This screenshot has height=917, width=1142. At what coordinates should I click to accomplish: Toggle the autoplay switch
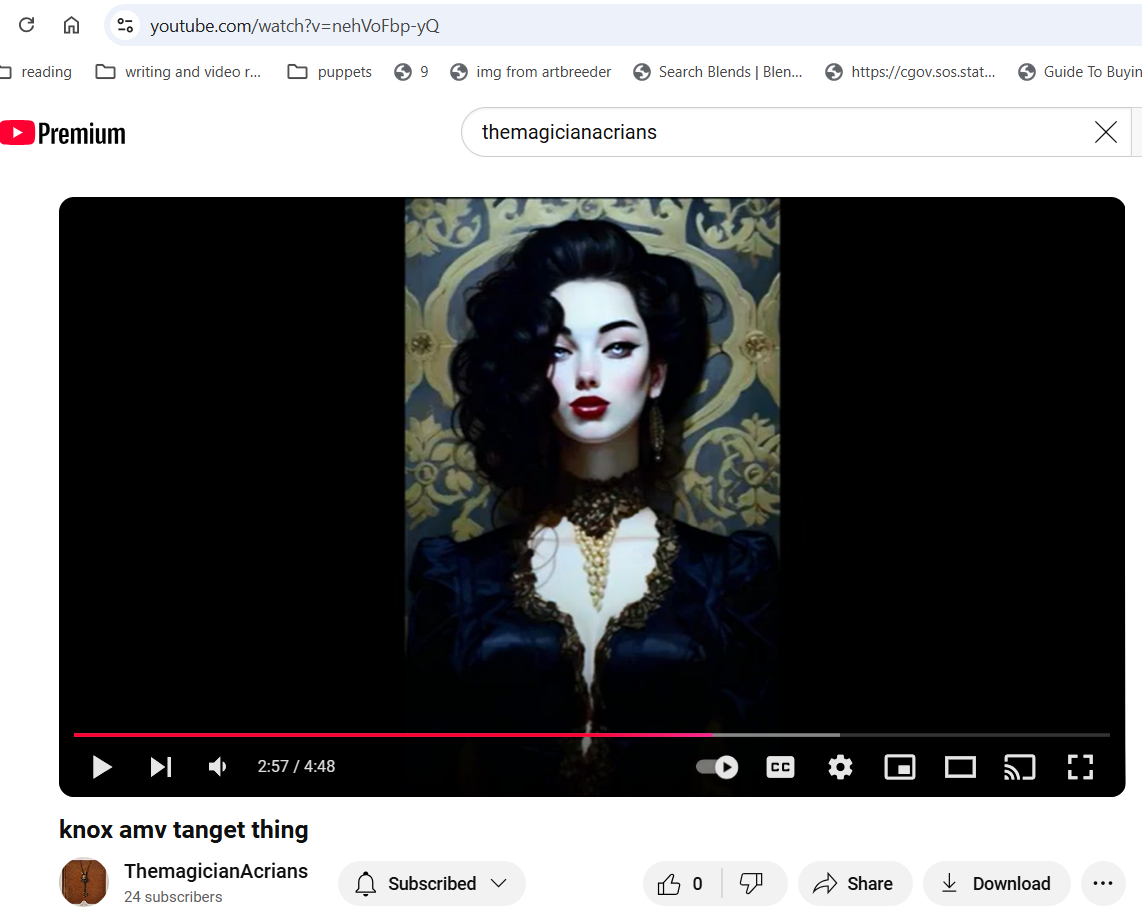coord(717,767)
